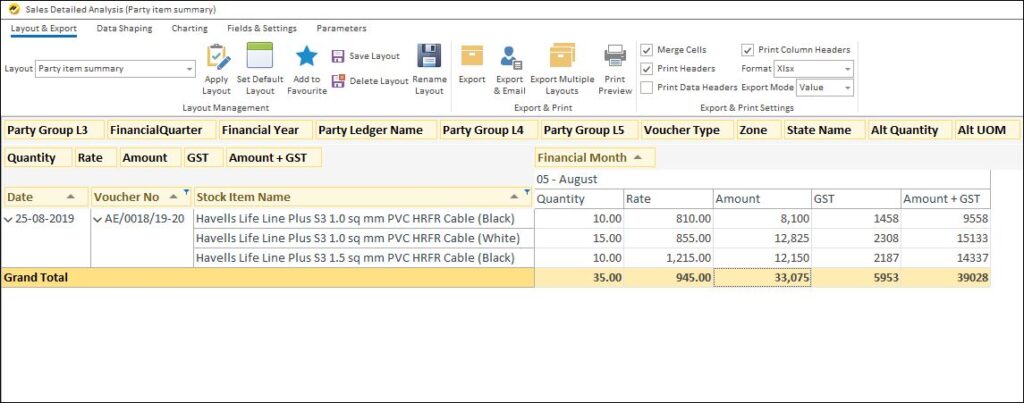1024x403 pixels.
Task: Collapse the 25-08-2019 date row
Action: click(x=9, y=219)
